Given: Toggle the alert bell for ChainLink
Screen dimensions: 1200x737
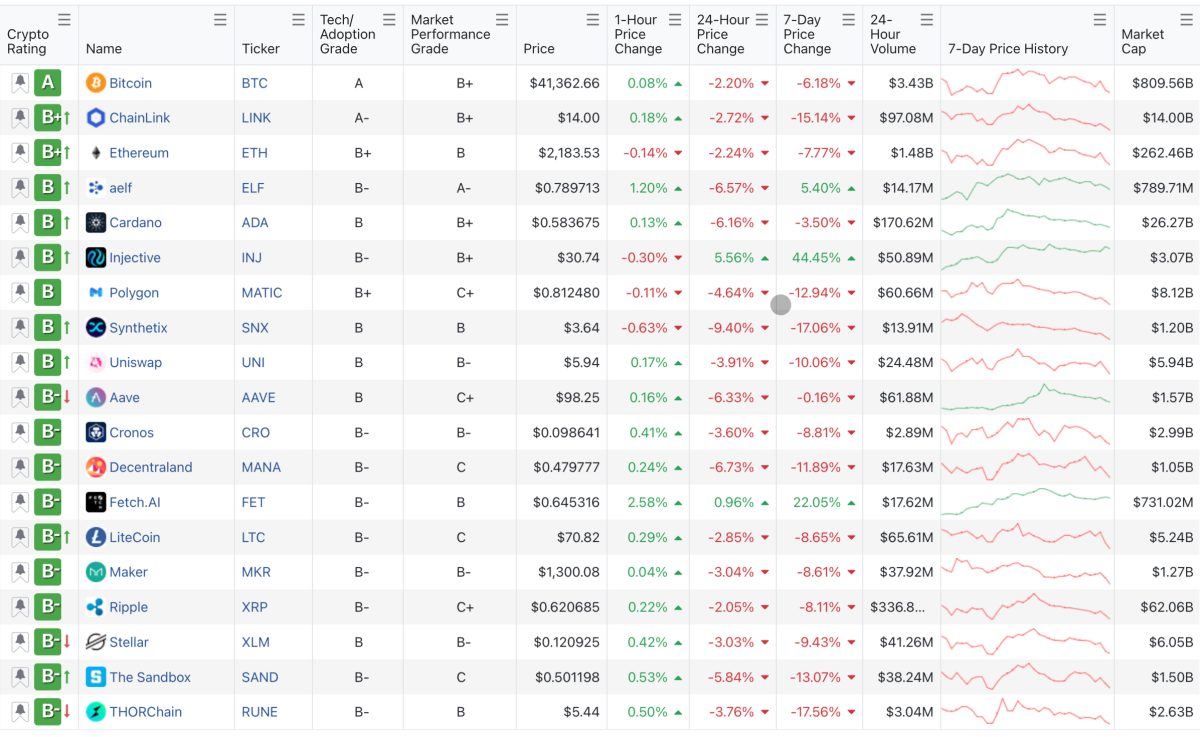Looking at the screenshot, I should [x=20, y=118].
